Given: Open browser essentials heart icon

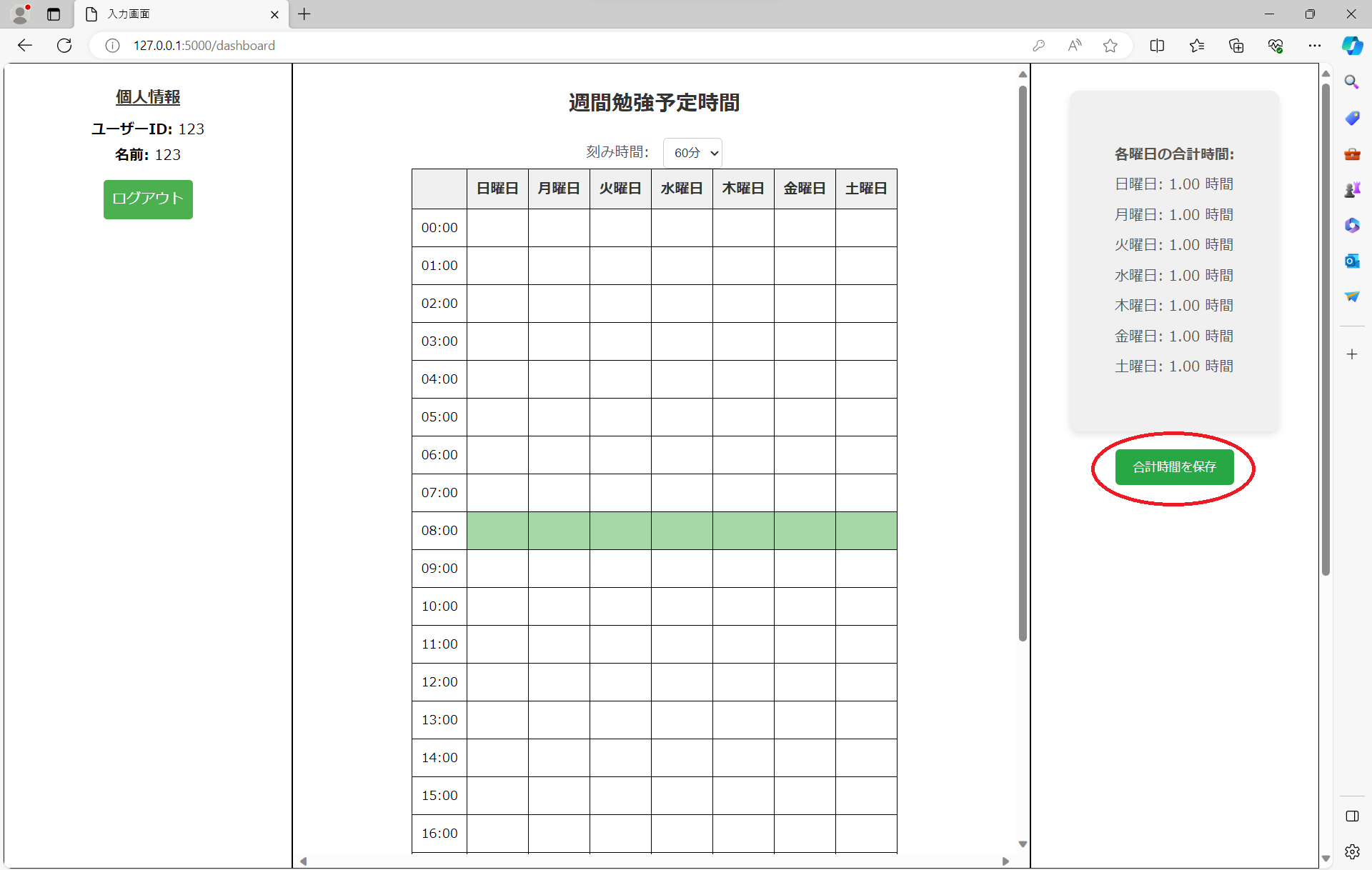Looking at the screenshot, I should click(x=1275, y=46).
